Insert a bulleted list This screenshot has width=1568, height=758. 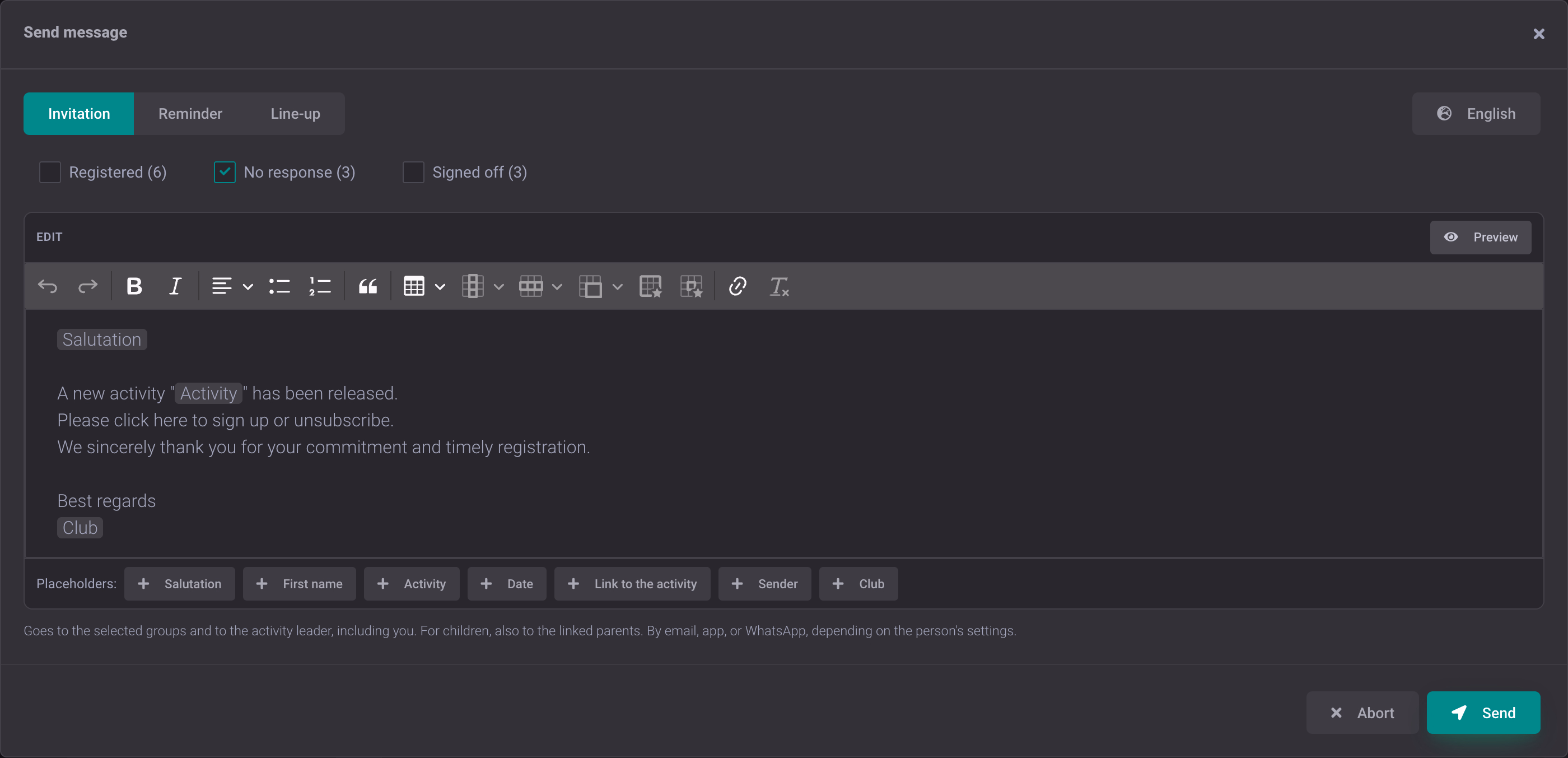(279, 286)
